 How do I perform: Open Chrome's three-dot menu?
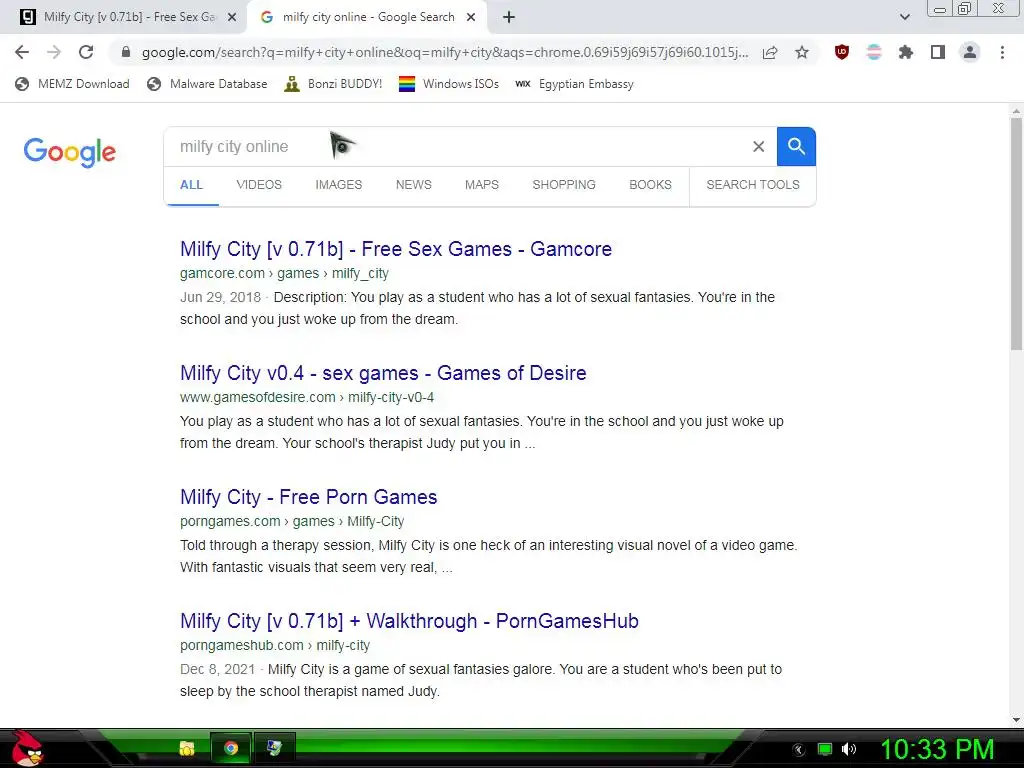1002,52
